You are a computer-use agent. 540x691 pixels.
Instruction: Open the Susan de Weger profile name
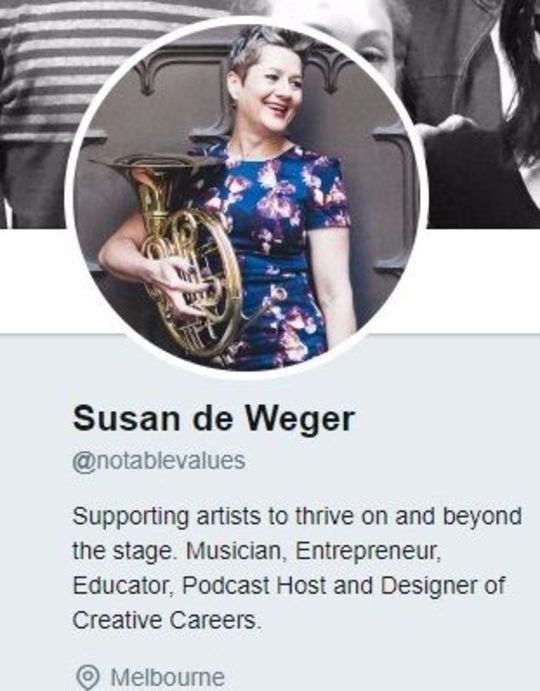(x=214, y=419)
